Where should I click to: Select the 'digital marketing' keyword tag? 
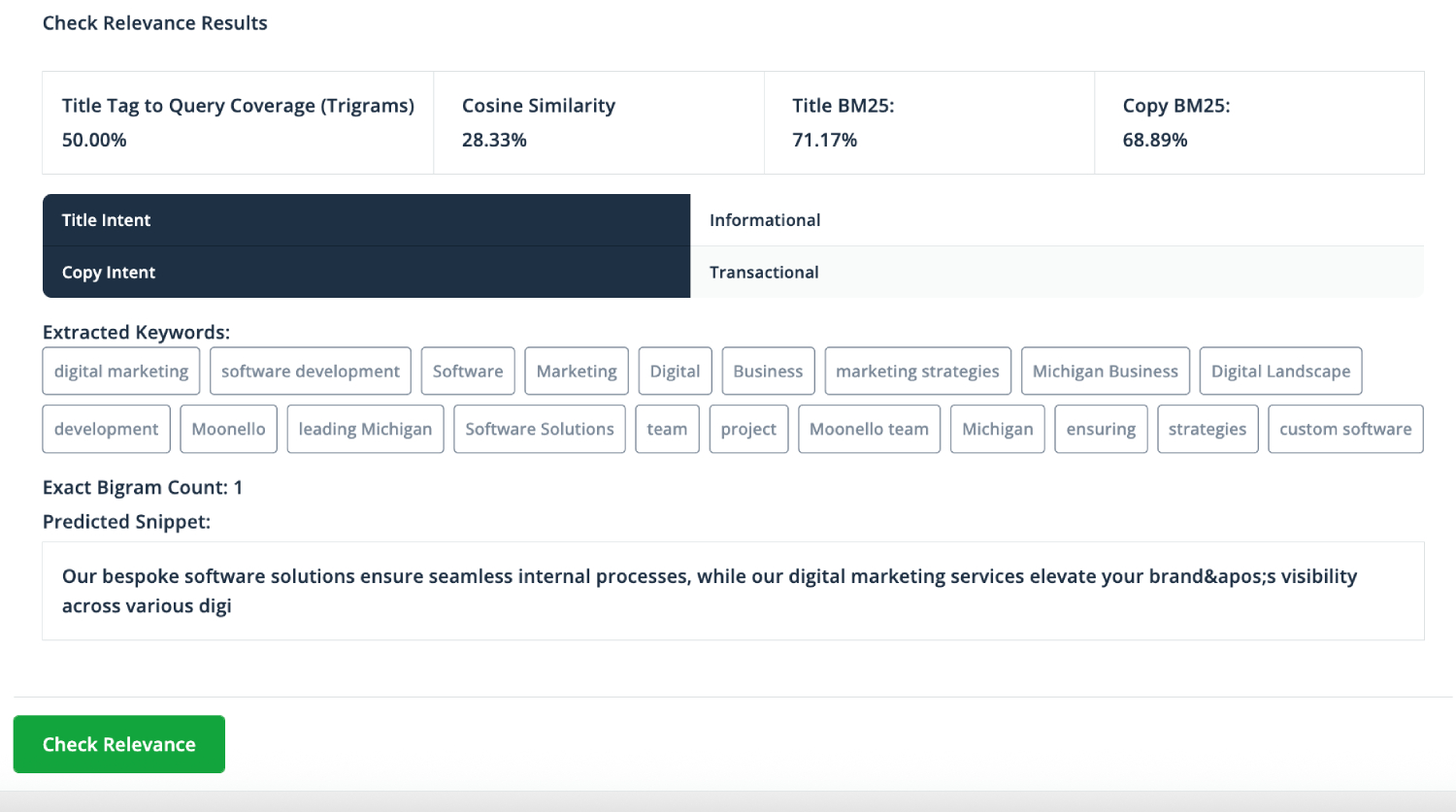(121, 372)
